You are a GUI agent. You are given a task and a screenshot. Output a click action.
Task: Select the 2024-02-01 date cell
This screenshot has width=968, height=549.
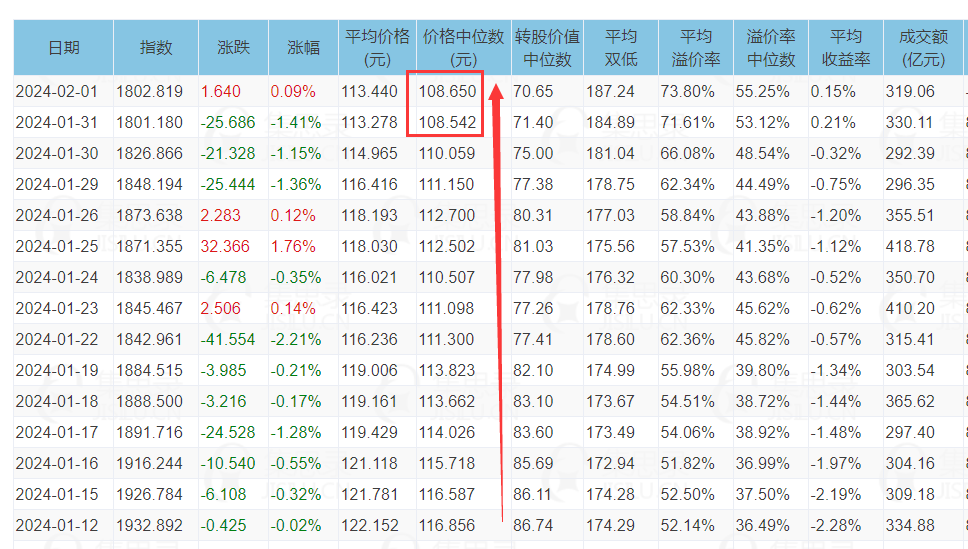pyautogui.click(x=57, y=91)
